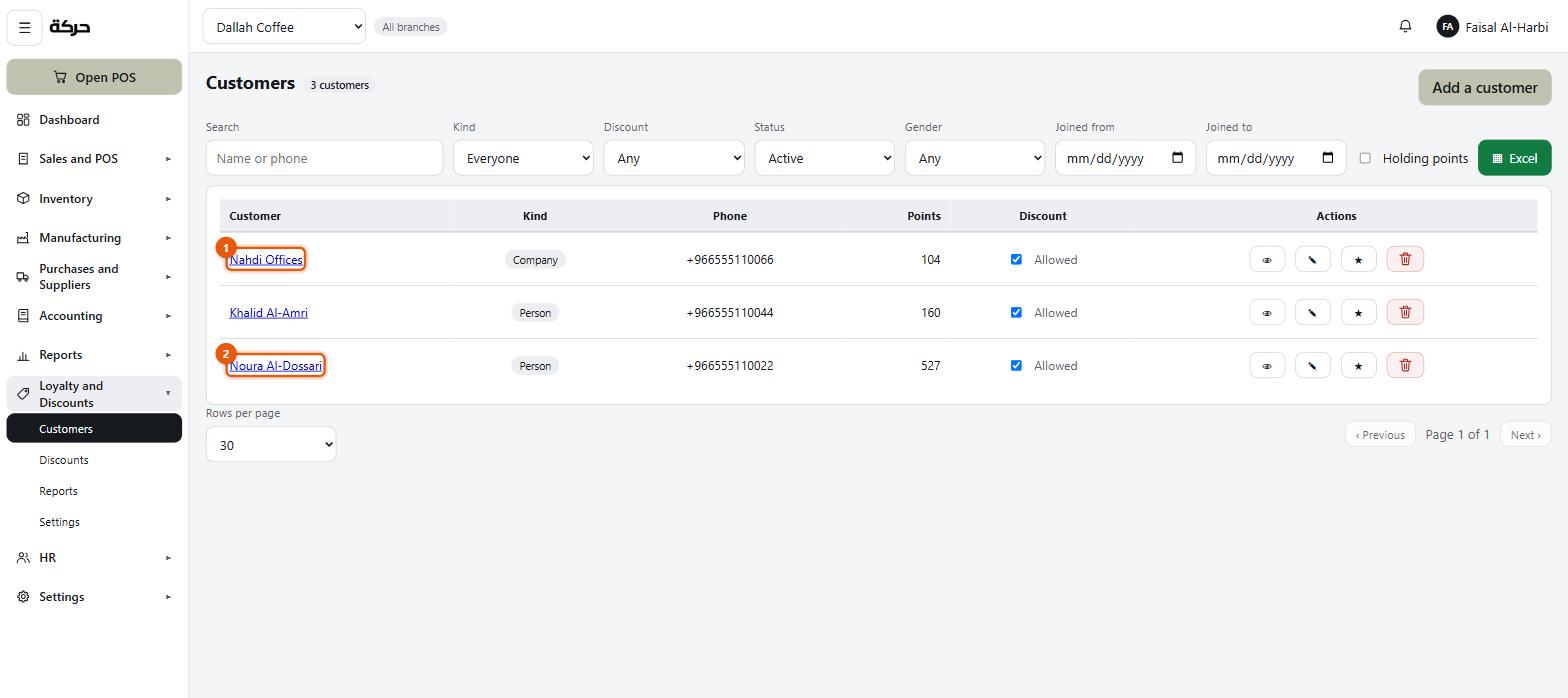Open star points action for Nahdi Offices
The height and width of the screenshot is (698, 1568).
pos(1358,259)
